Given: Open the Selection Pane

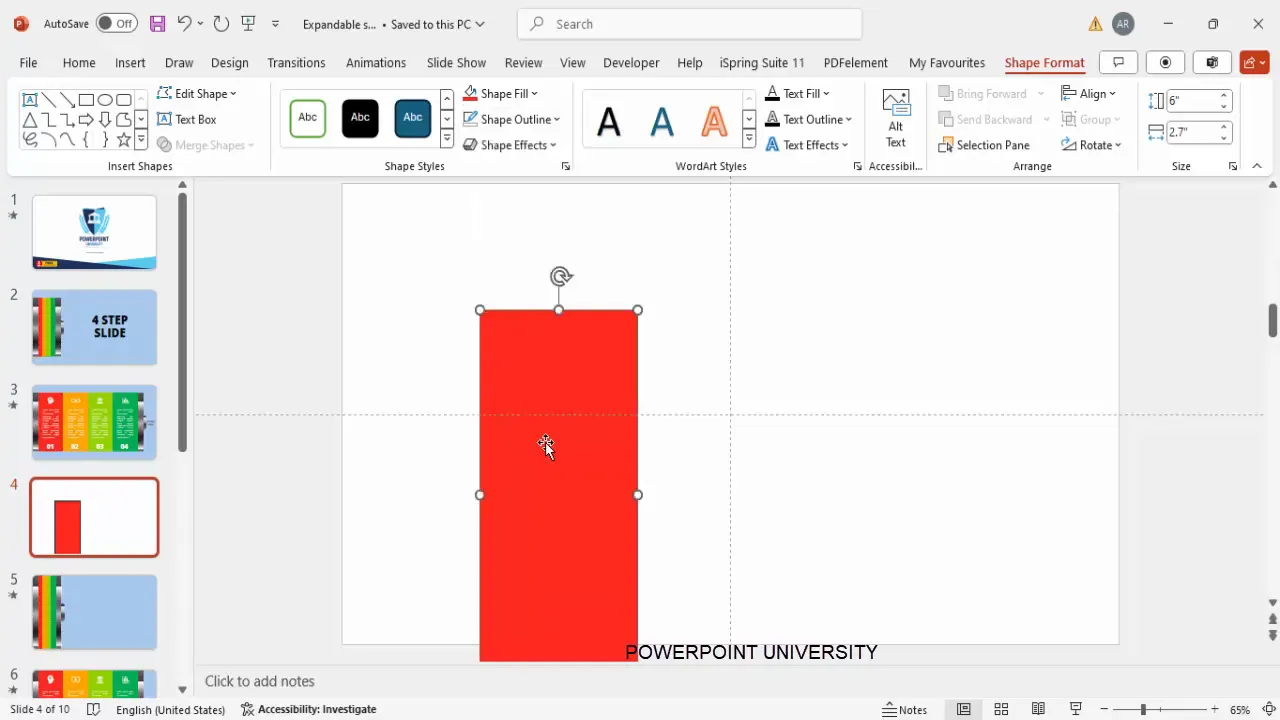Looking at the screenshot, I should coord(984,145).
